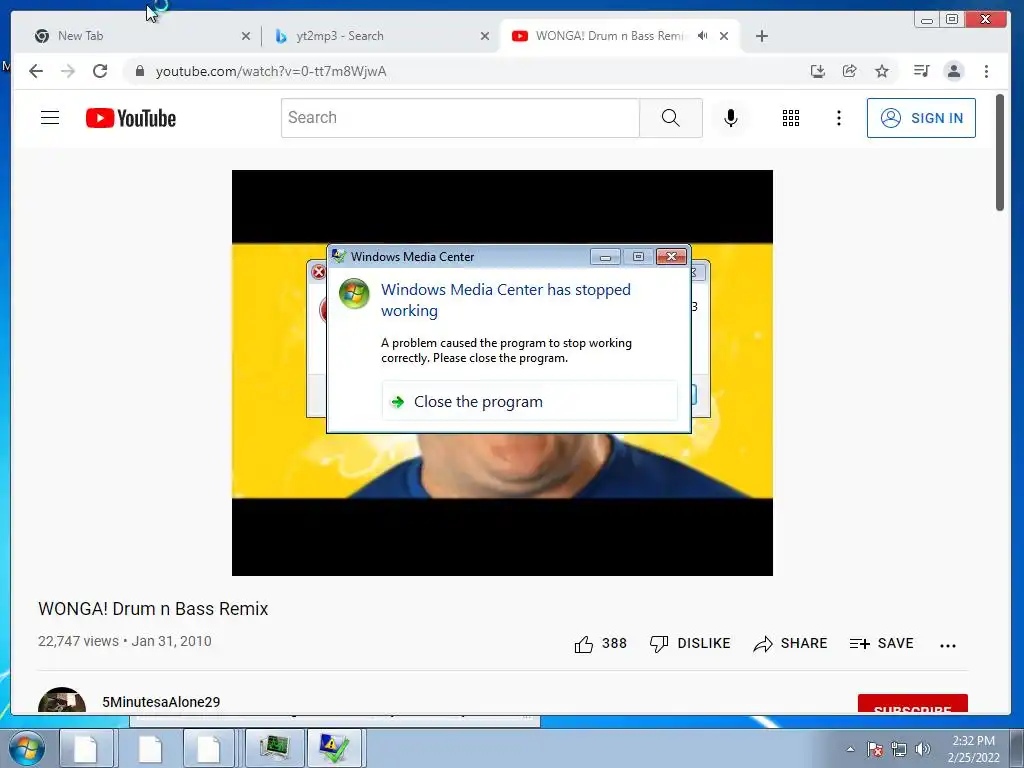This screenshot has width=1024, height=768.
Task: View site info via the lock icon
Action: [139, 71]
